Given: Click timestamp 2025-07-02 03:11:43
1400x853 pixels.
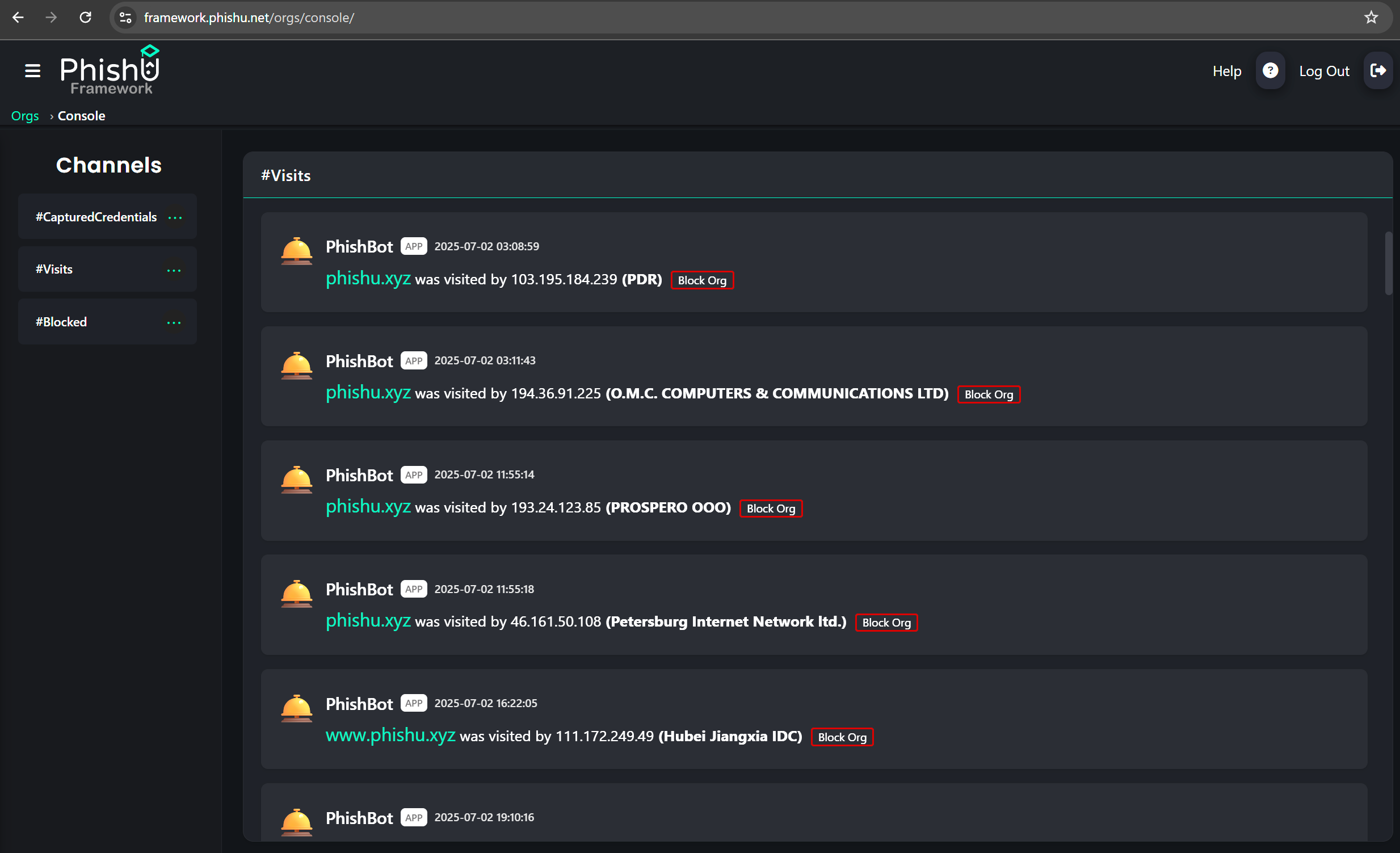Looking at the screenshot, I should pyautogui.click(x=485, y=360).
